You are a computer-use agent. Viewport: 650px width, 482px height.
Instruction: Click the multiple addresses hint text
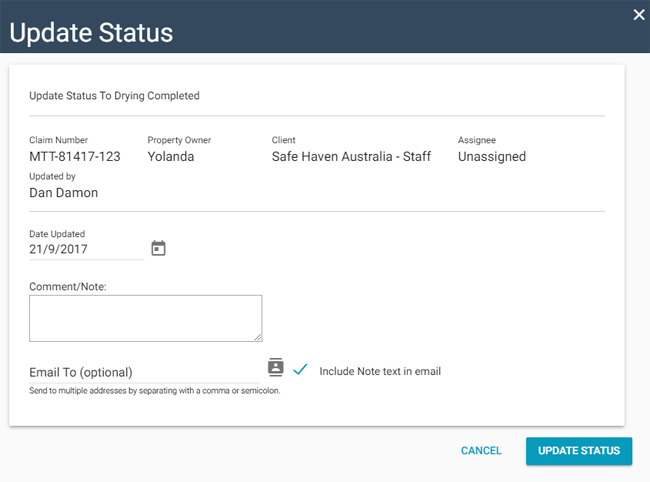click(x=154, y=391)
